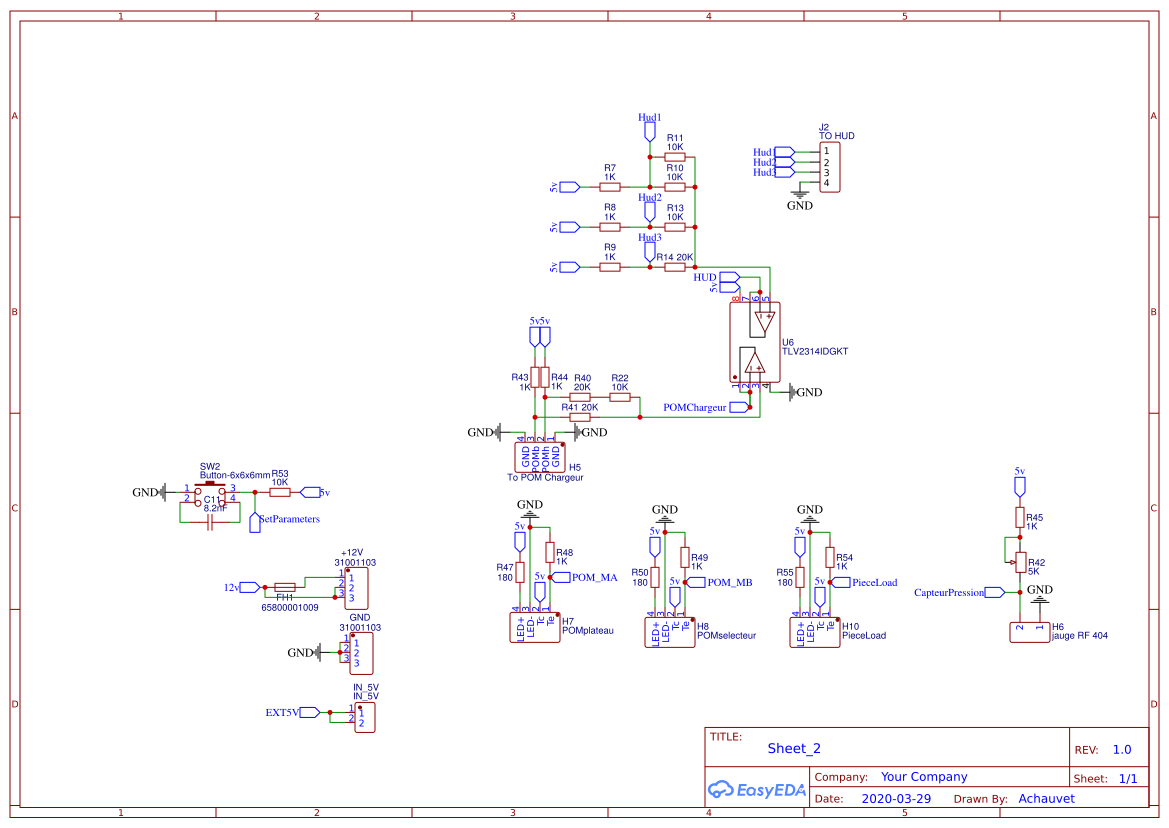The width and height of the screenshot is (1169, 828).
Task: Select connector J2 TO HUD
Action: [x=831, y=165]
